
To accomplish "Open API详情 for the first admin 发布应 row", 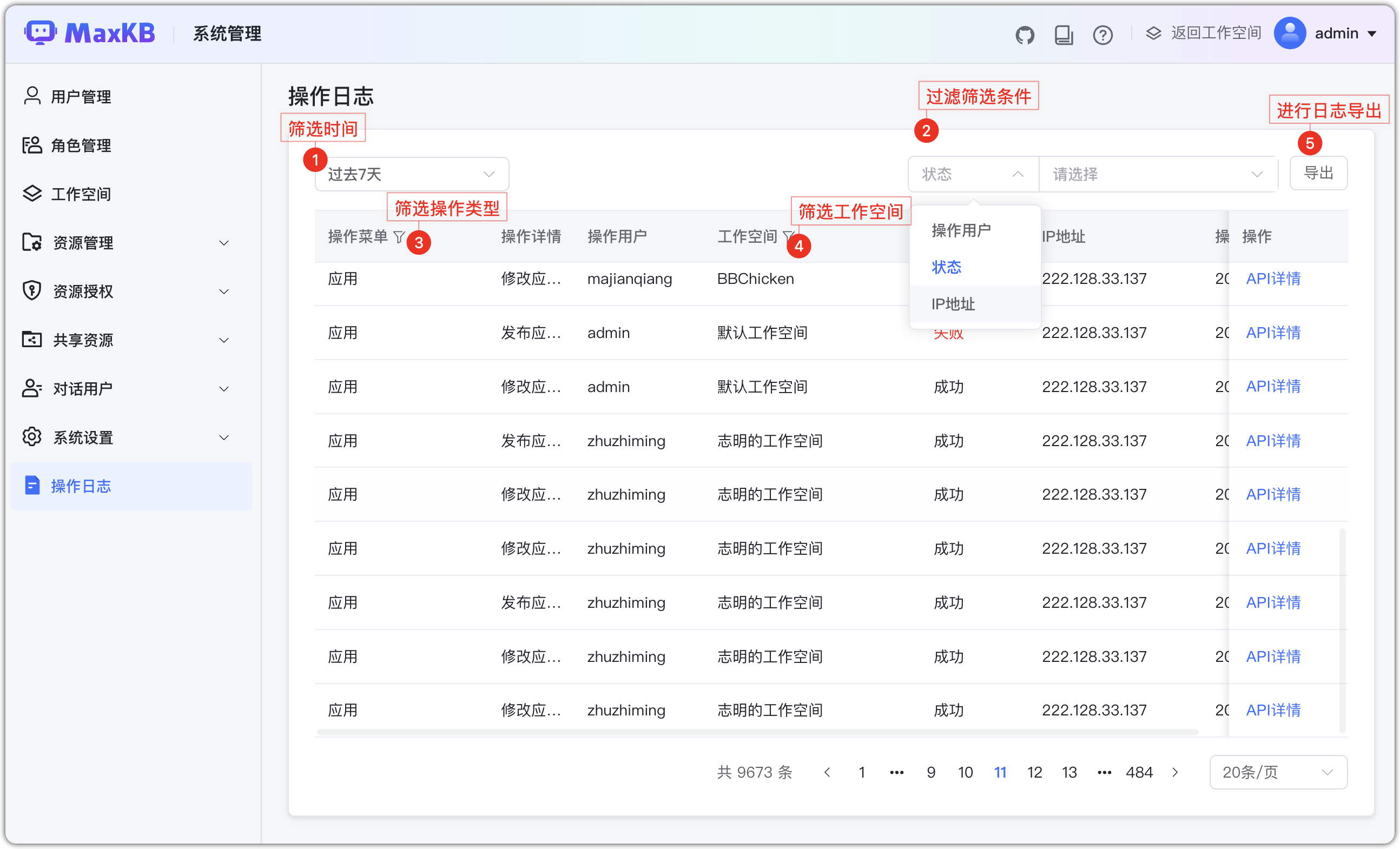I will click(1273, 332).
